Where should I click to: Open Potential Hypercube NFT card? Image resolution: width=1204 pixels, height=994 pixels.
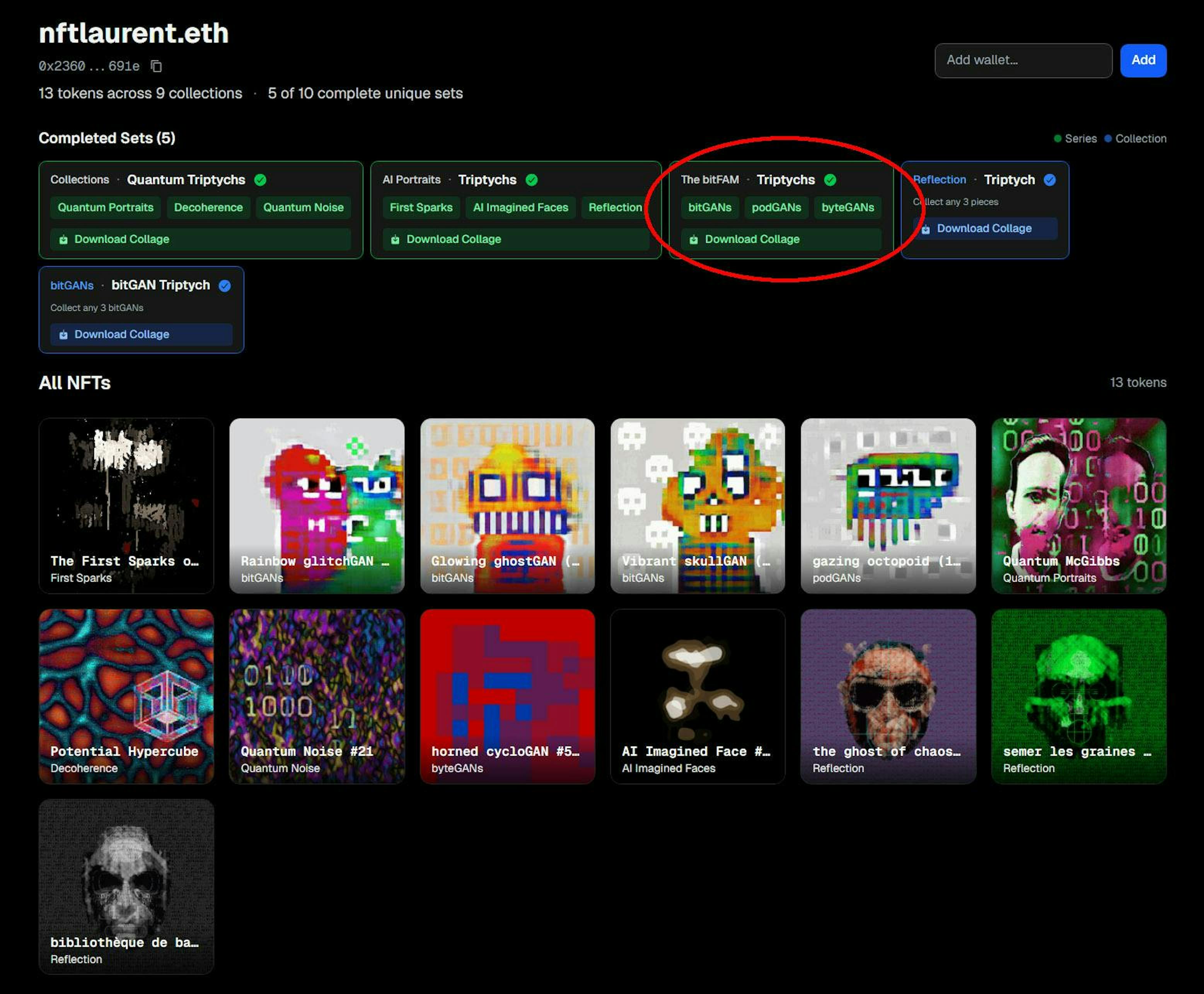pyautogui.click(x=126, y=696)
